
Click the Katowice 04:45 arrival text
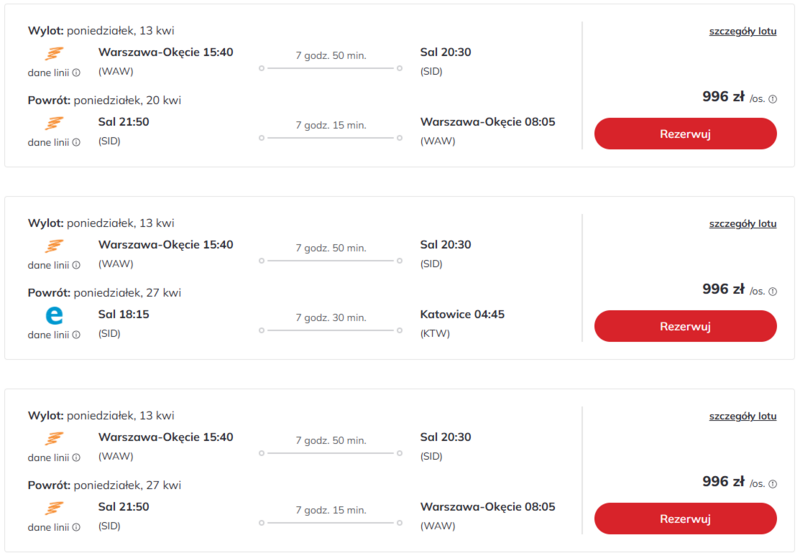pos(462,314)
